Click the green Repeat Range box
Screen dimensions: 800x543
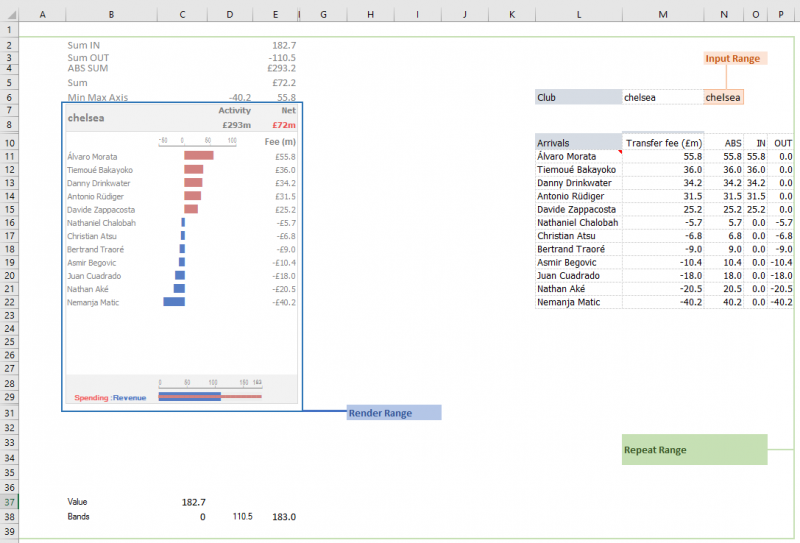(x=694, y=450)
